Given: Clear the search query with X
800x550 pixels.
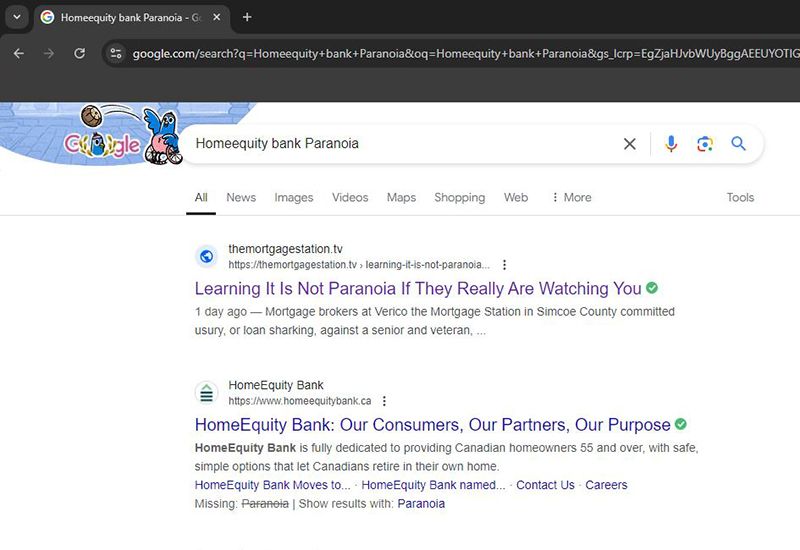Looking at the screenshot, I should click(x=630, y=144).
